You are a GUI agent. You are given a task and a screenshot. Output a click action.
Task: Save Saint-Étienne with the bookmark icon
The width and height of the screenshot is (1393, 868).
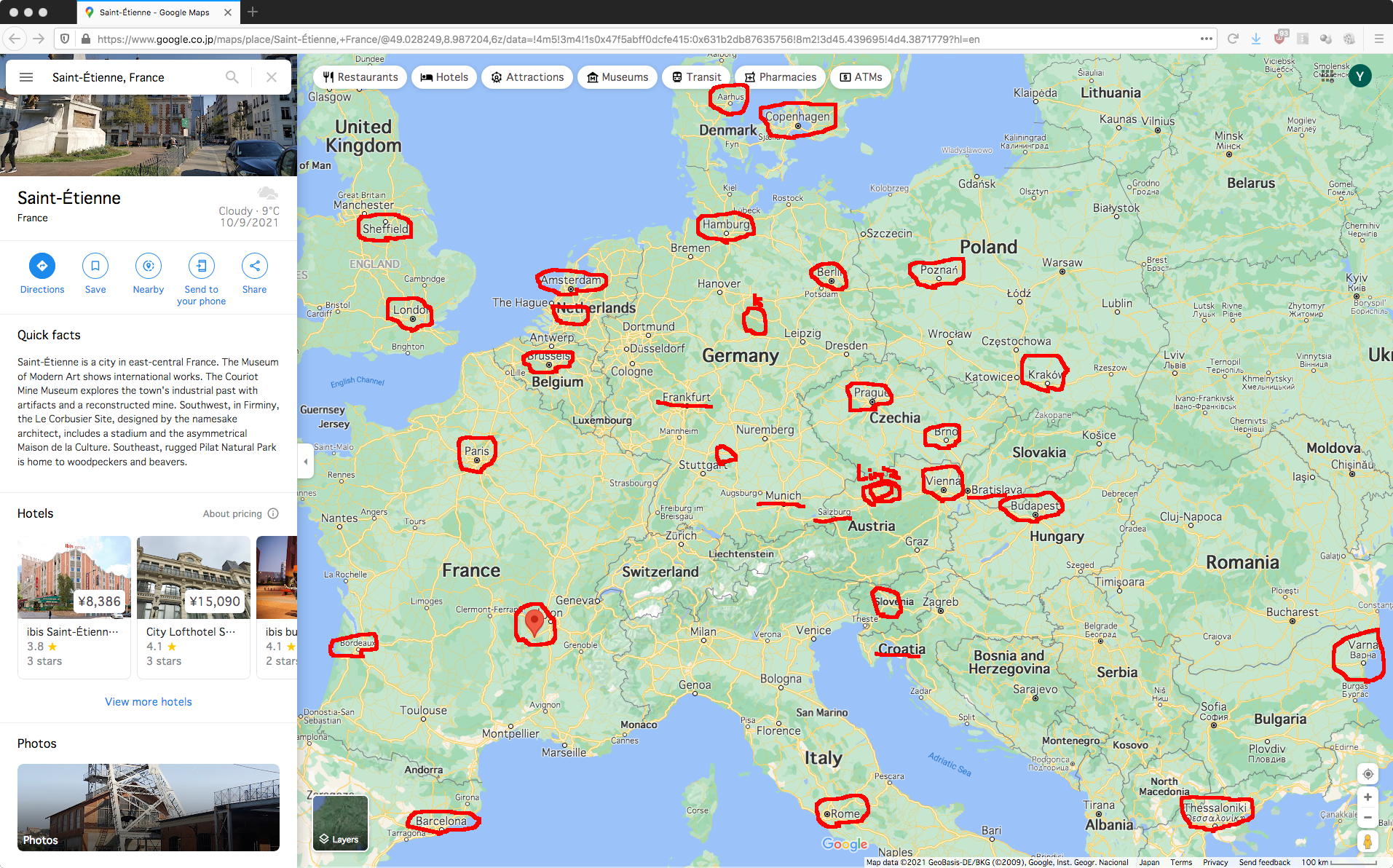click(95, 266)
